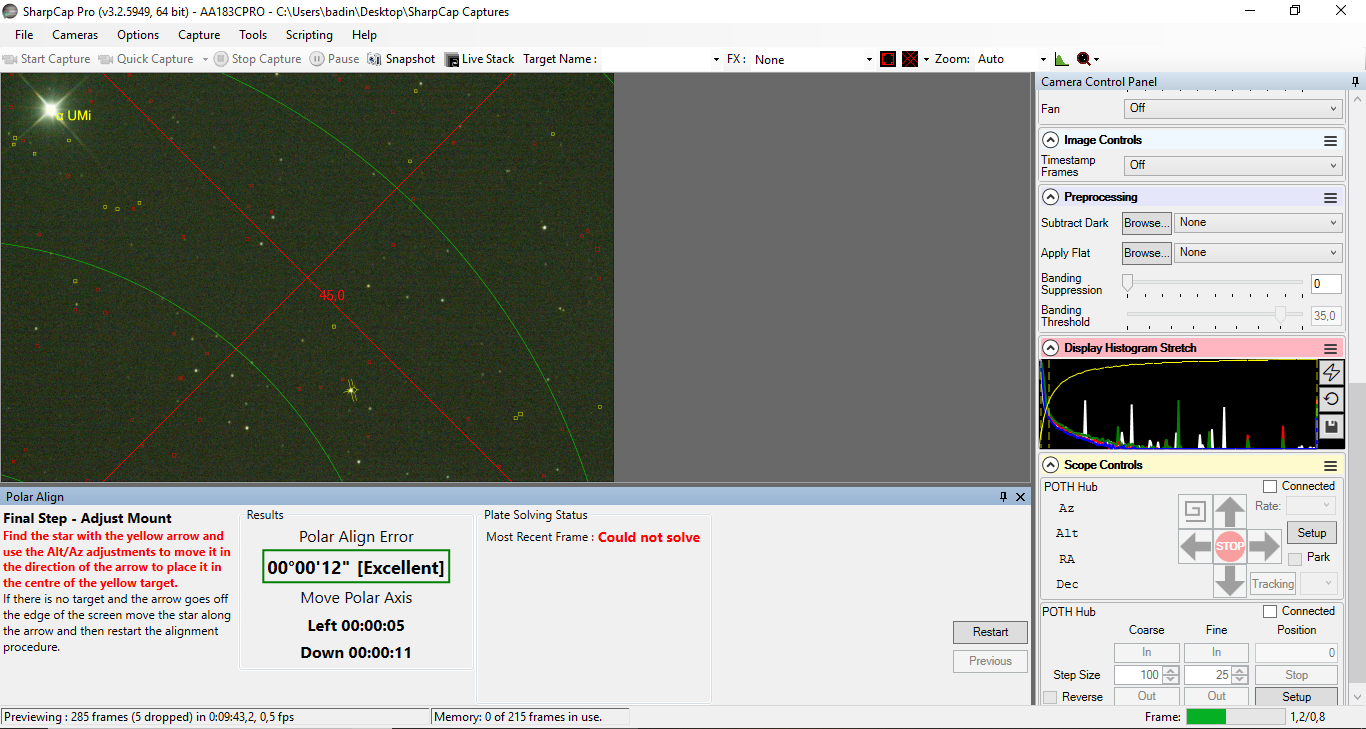Collapse the Preprocessing section
The width and height of the screenshot is (1366, 729).
tap(1051, 197)
